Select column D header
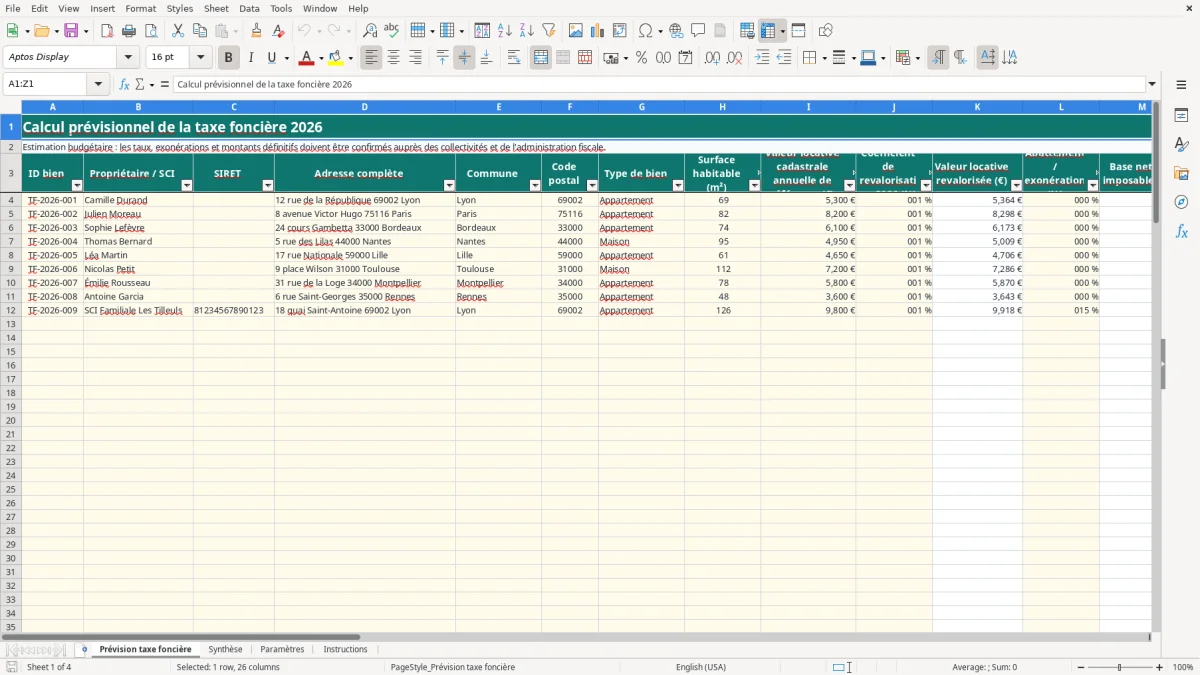 click(364, 106)
